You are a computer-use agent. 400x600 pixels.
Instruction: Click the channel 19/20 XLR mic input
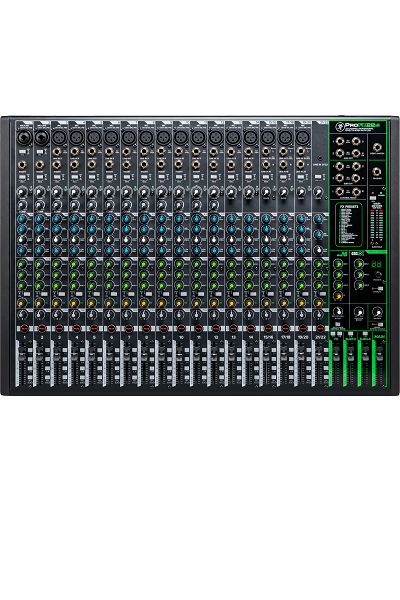[302, 137]
